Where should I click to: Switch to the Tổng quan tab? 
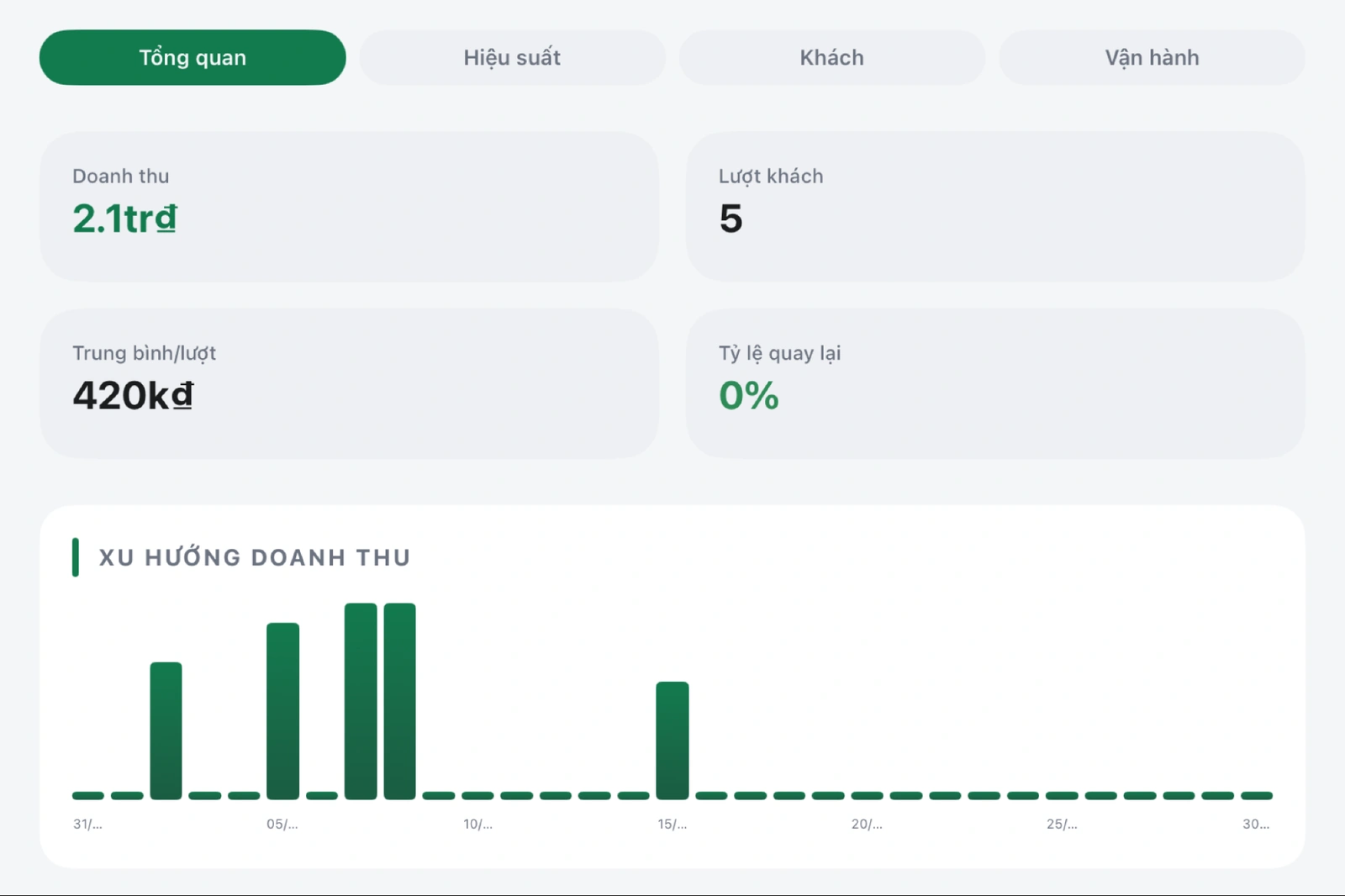[x=193, y=57]
